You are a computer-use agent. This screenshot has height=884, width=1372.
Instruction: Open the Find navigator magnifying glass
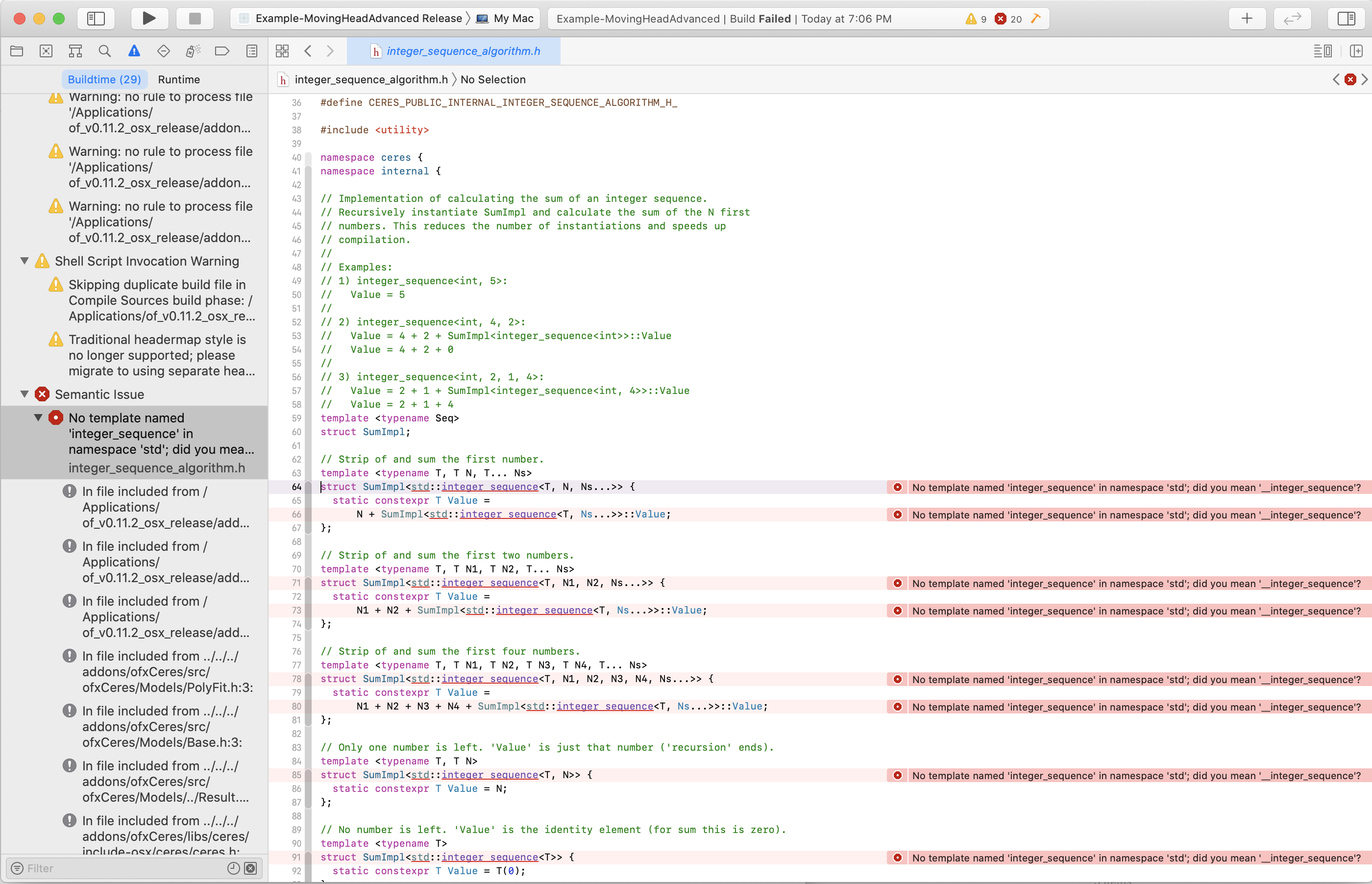point(104,50)
